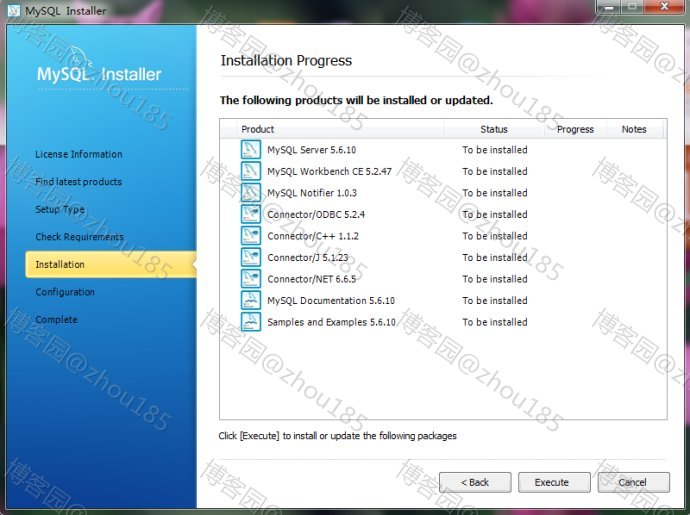
Task: Click the MySQL Server 5.6.10 product icon
Action: click(251, 149)
